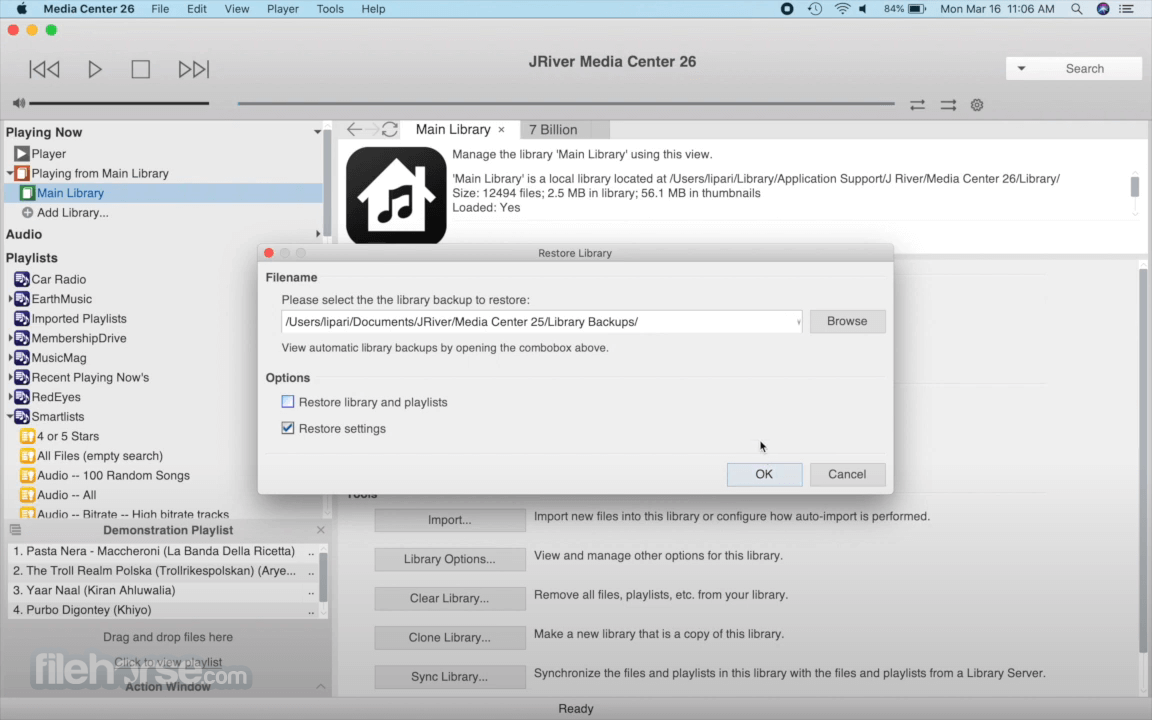Image resolution: width=1152 pixels, height=720 pixels.
Task: Open macOS Spotlight search icon
Action: point(1076,9)
